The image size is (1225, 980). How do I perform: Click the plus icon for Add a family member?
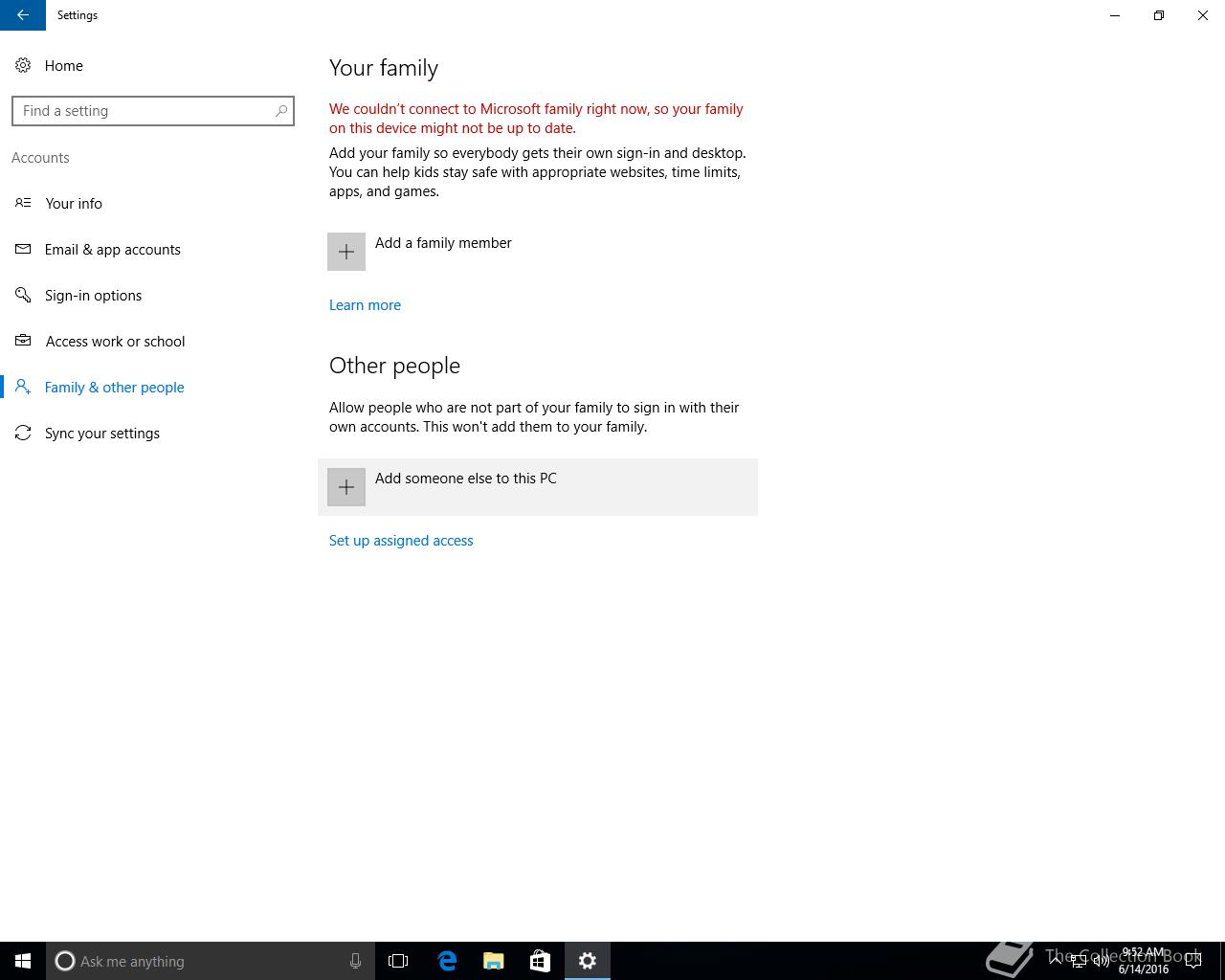(346, 252)
